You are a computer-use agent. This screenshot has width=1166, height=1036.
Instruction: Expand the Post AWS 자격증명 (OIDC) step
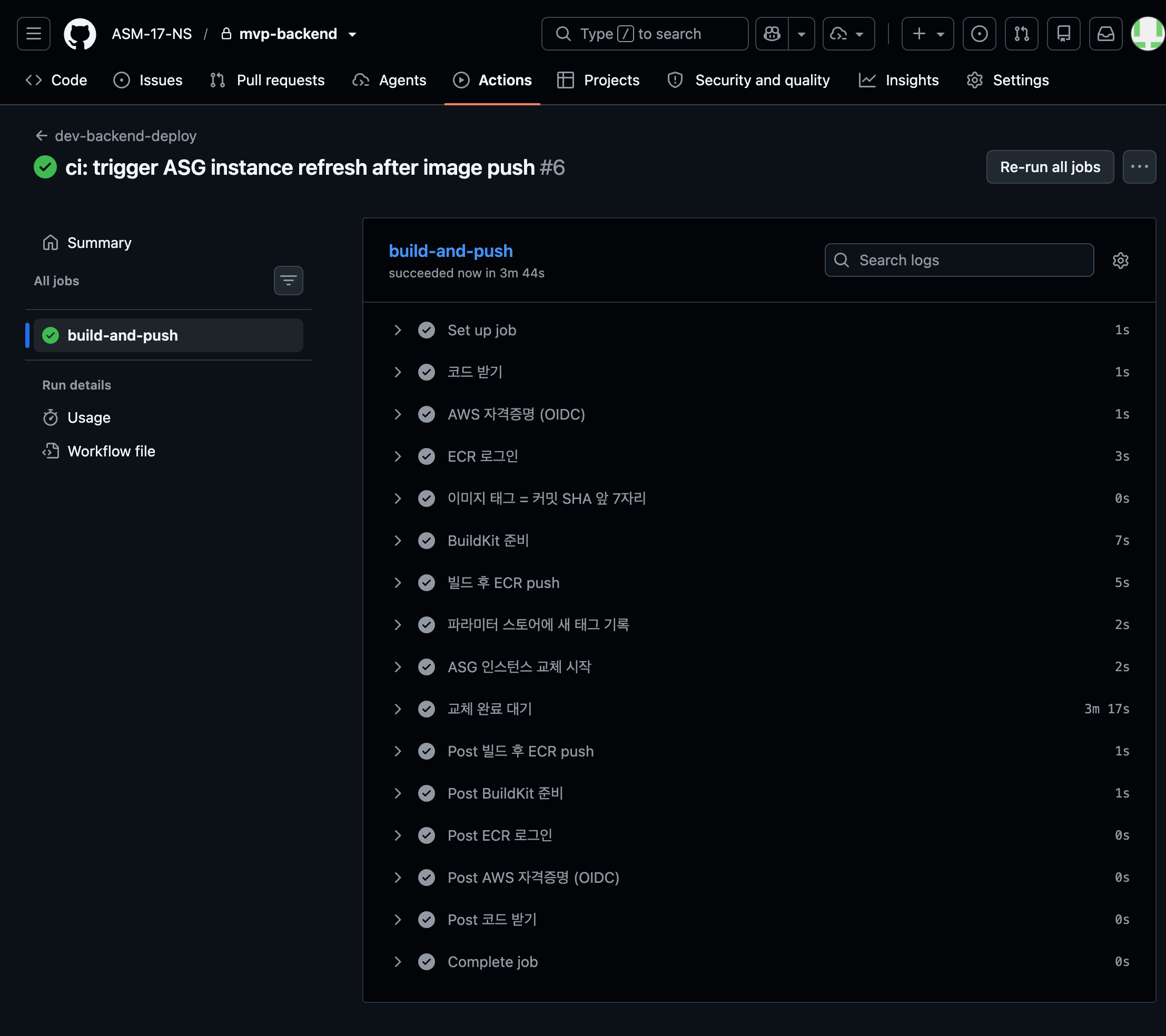pos(759,878)
